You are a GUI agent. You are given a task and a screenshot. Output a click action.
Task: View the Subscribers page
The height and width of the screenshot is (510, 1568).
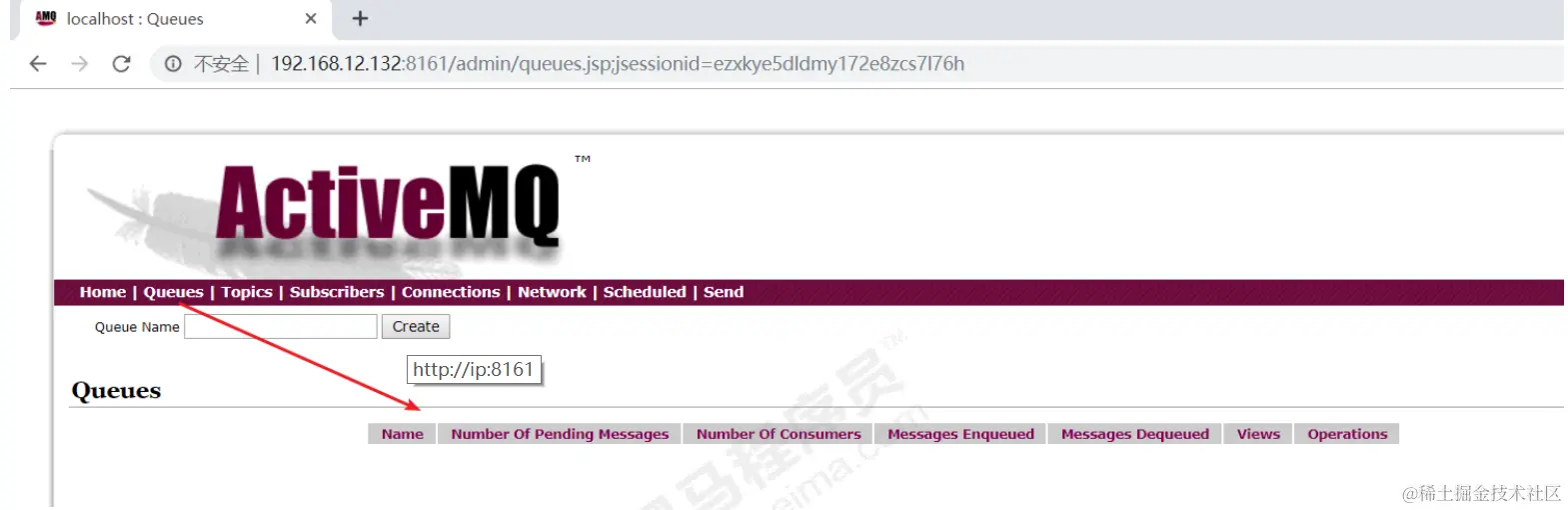click(337, 292)
